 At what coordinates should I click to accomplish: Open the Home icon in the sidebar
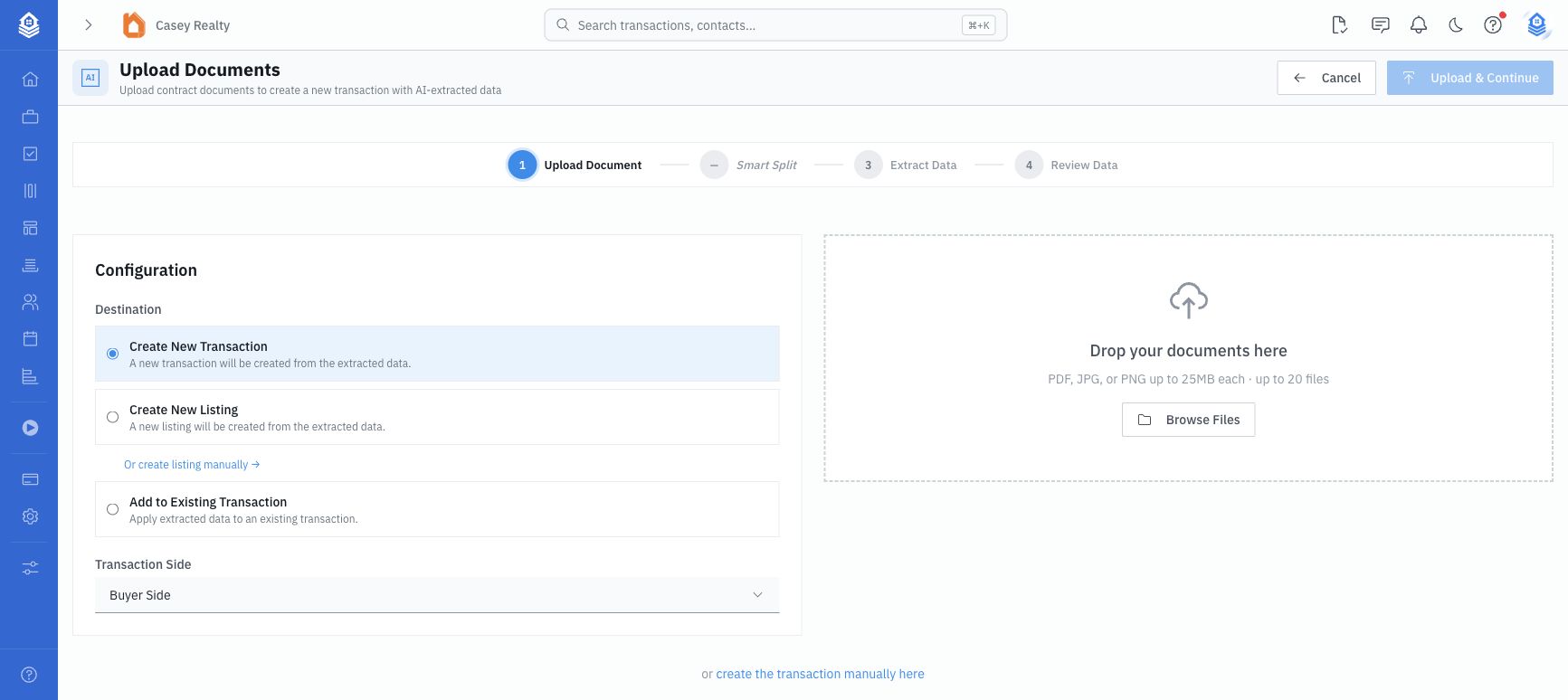(x=30, y=80)
